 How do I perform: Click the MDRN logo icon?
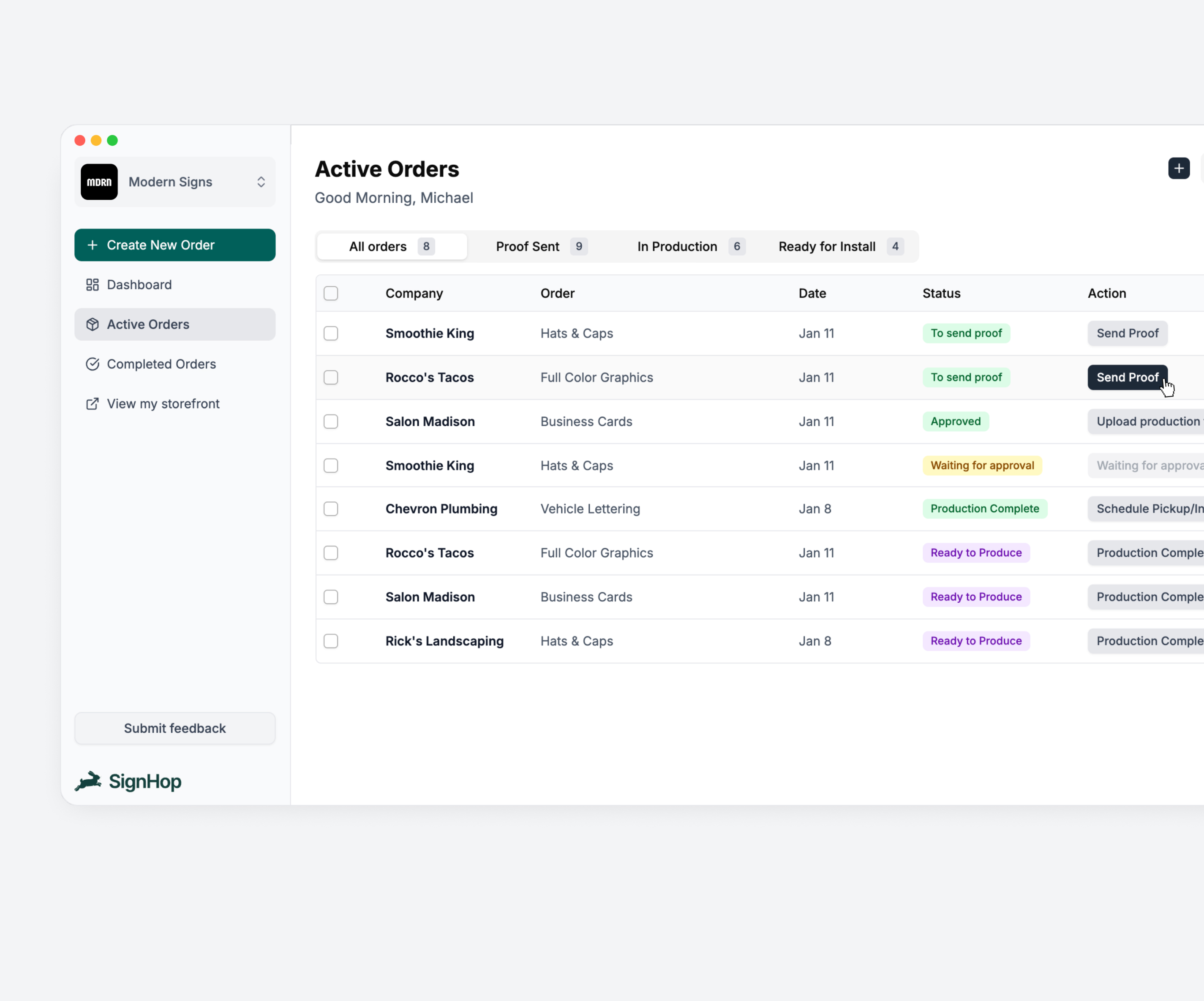[x=99, y=182]
